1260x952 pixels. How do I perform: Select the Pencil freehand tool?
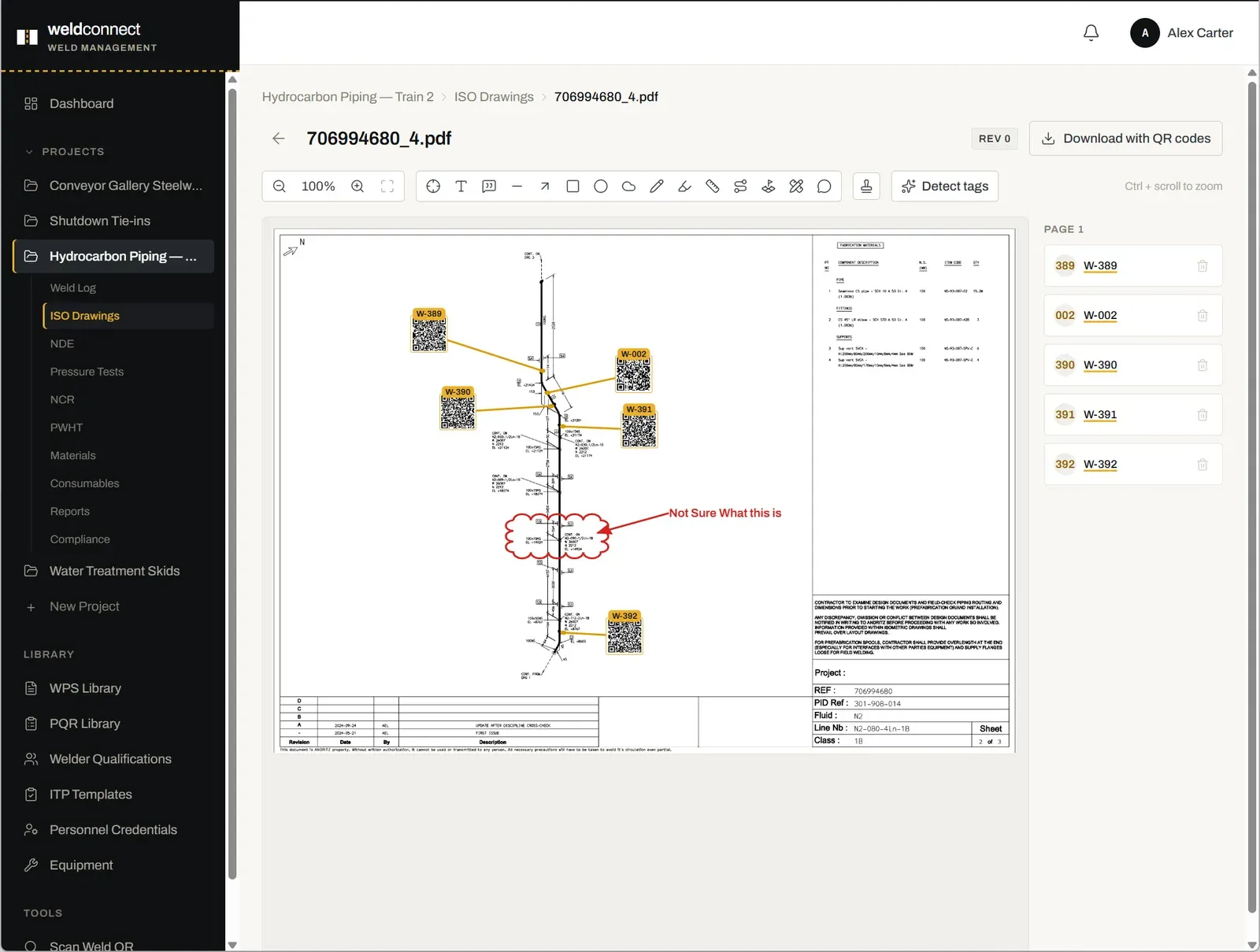(657, 187)
